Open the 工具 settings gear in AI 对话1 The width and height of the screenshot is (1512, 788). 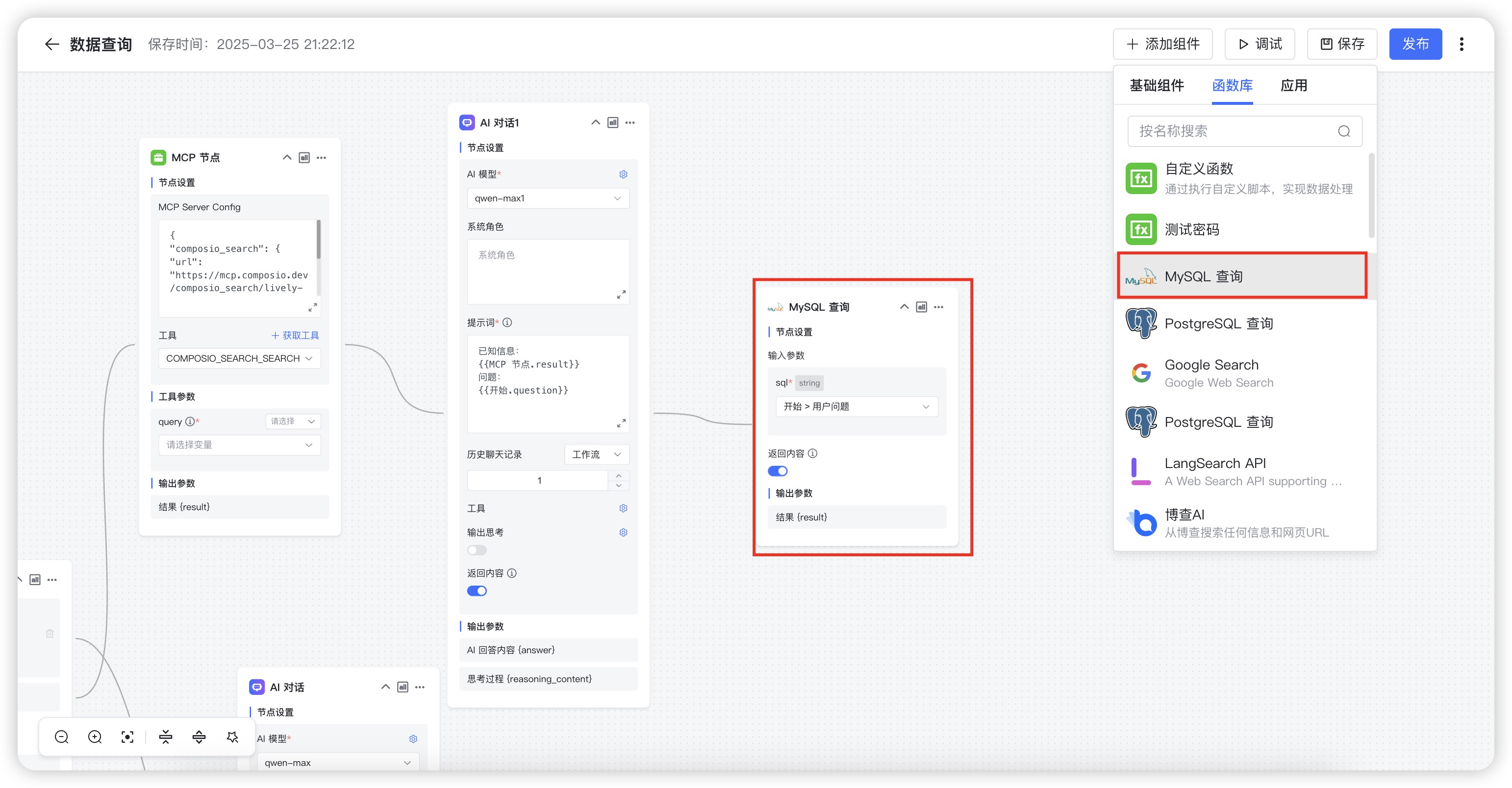coord(623,508)
